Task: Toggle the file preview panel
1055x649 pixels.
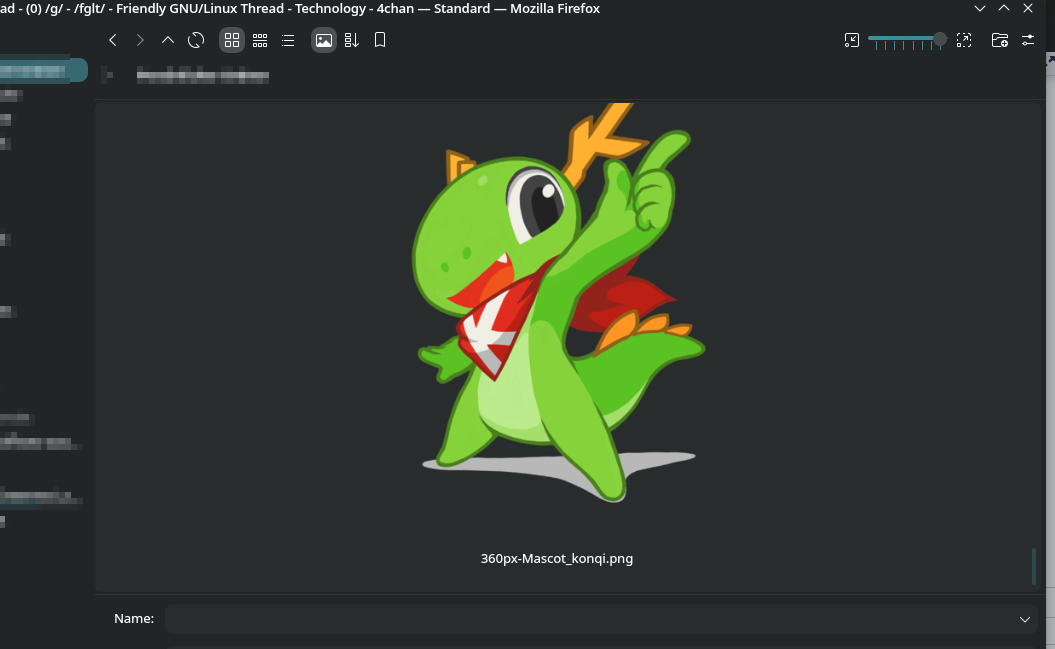Action: click(x=324, y=40)
